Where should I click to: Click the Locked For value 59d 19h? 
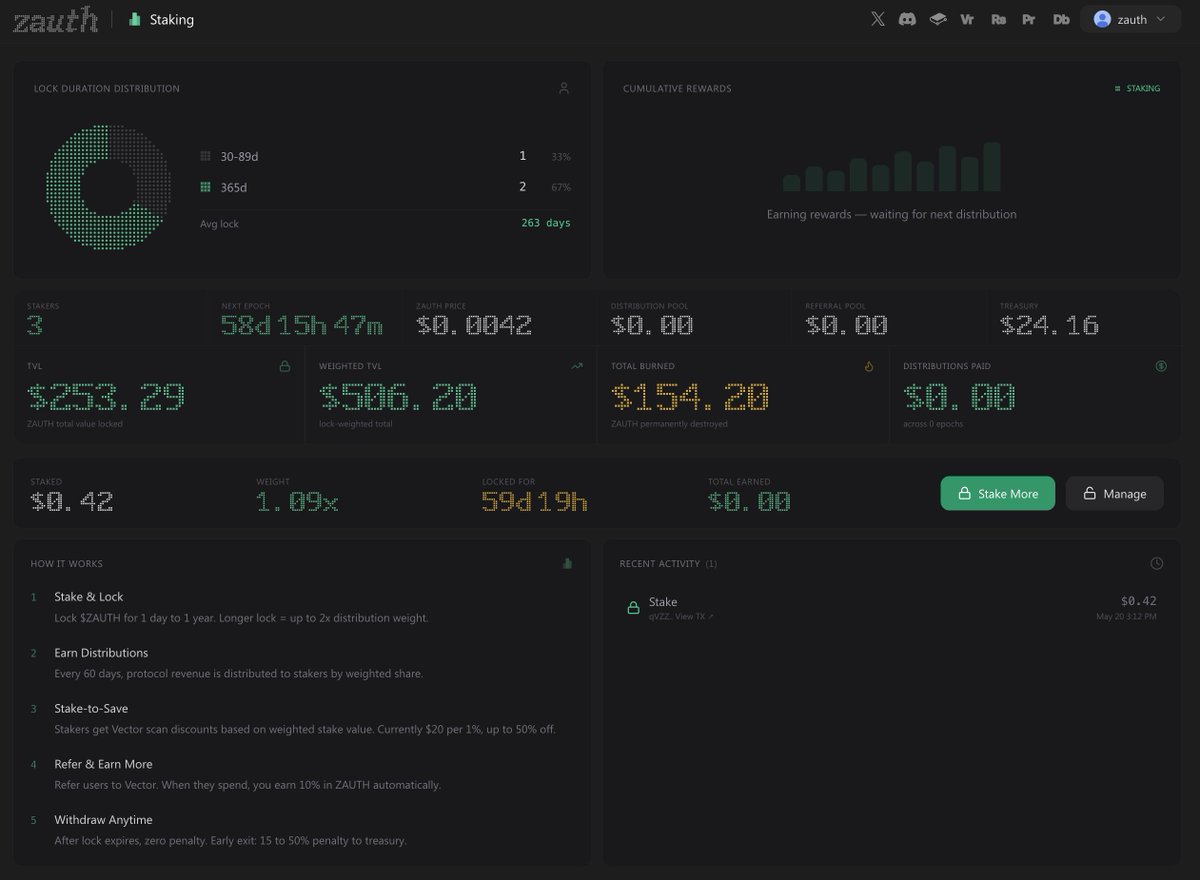(x=534, y=502)
